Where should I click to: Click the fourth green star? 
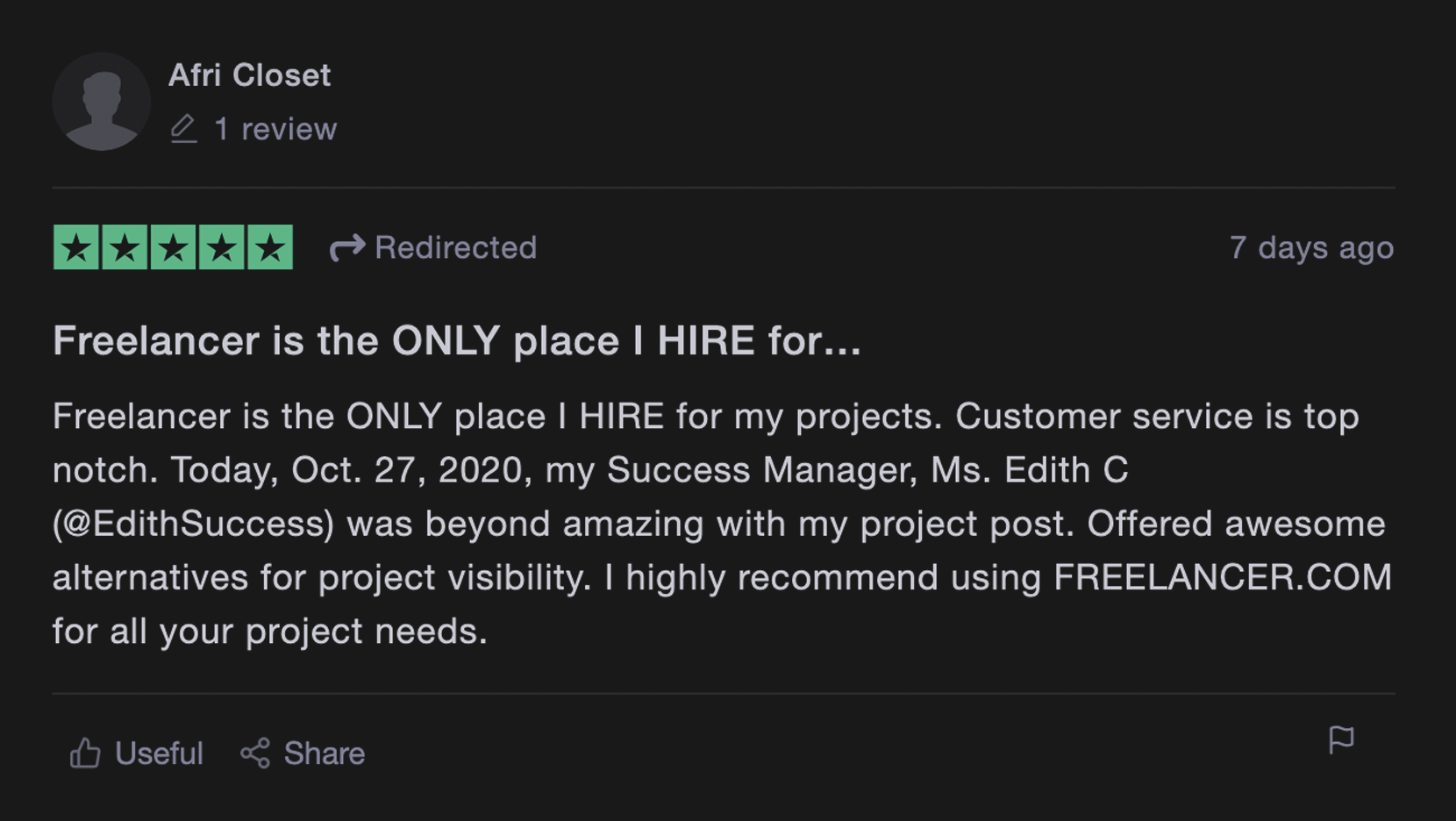(x=221, y=247)
